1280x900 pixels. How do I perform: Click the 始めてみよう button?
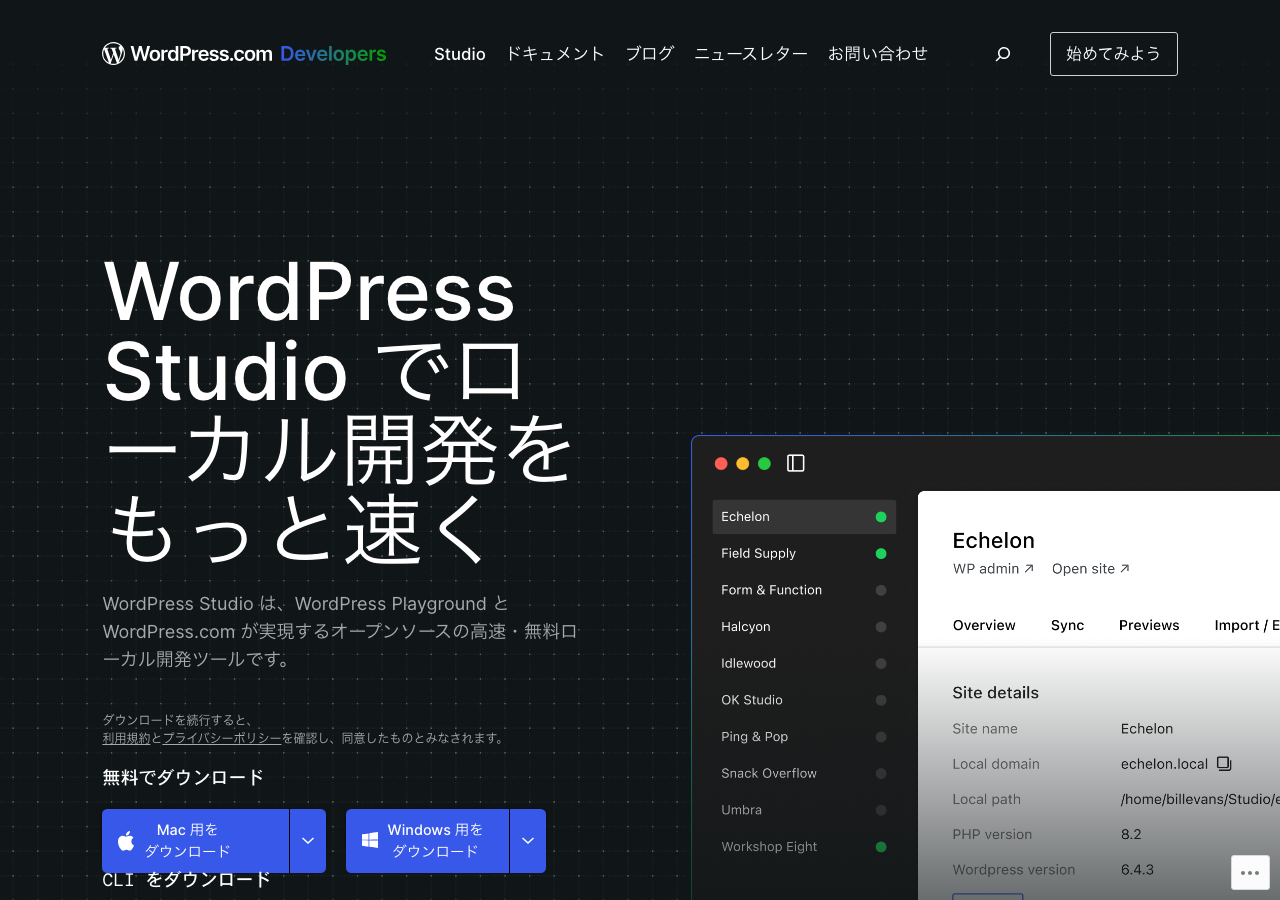(1113, 54)
